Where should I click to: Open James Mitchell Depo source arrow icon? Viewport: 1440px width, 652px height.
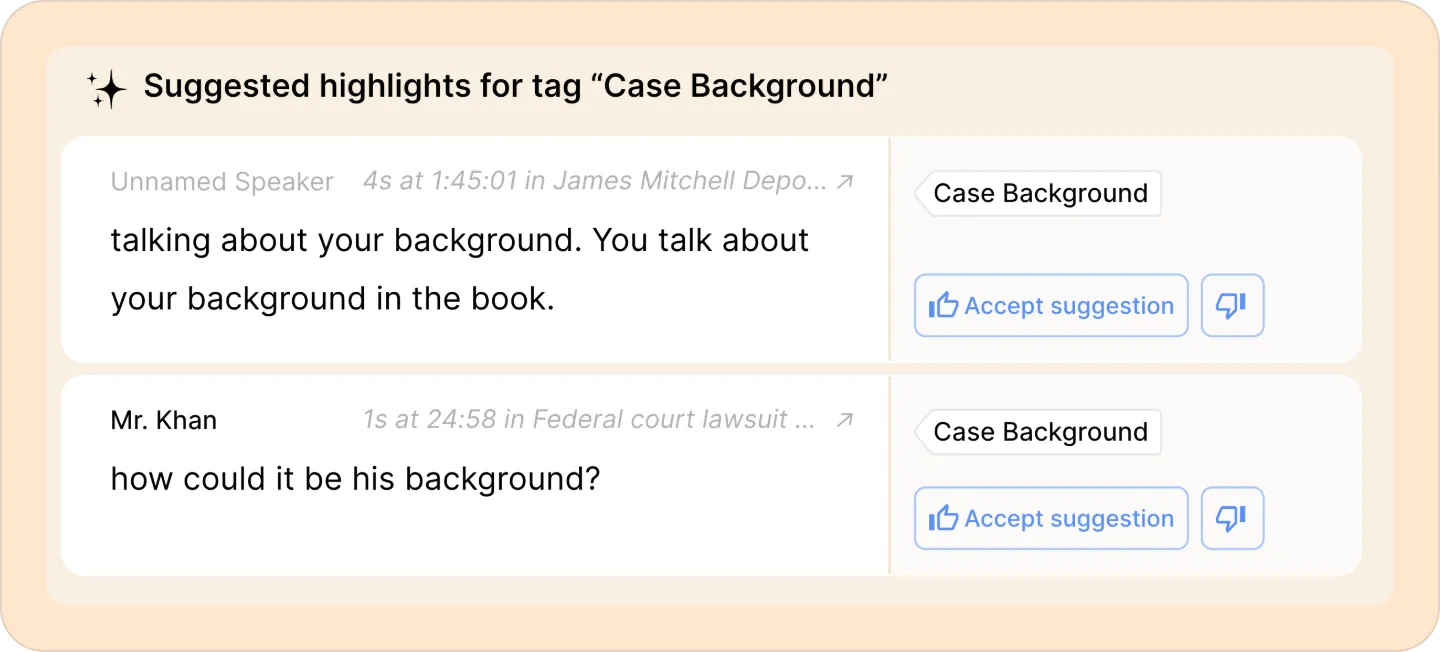tap(845, 182)
